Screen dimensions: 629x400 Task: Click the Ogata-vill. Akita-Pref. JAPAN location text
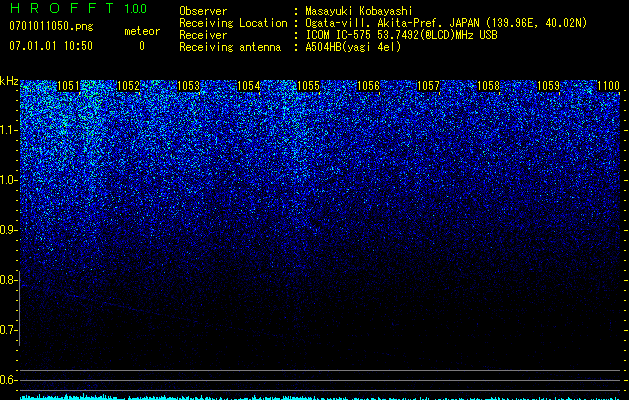446,23
